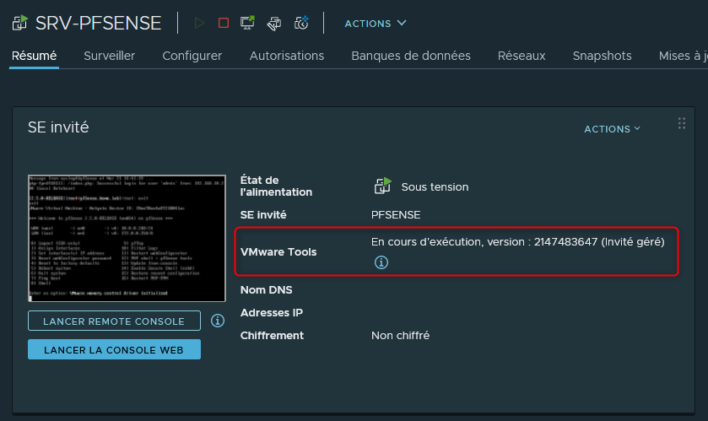Click the SRV-PFSENSE virtual machine icon

(x=20, y=23)
